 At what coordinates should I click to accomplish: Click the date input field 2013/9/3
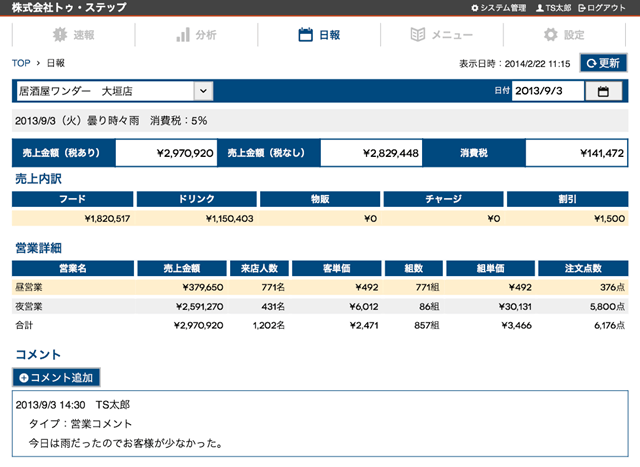[546, 91]
